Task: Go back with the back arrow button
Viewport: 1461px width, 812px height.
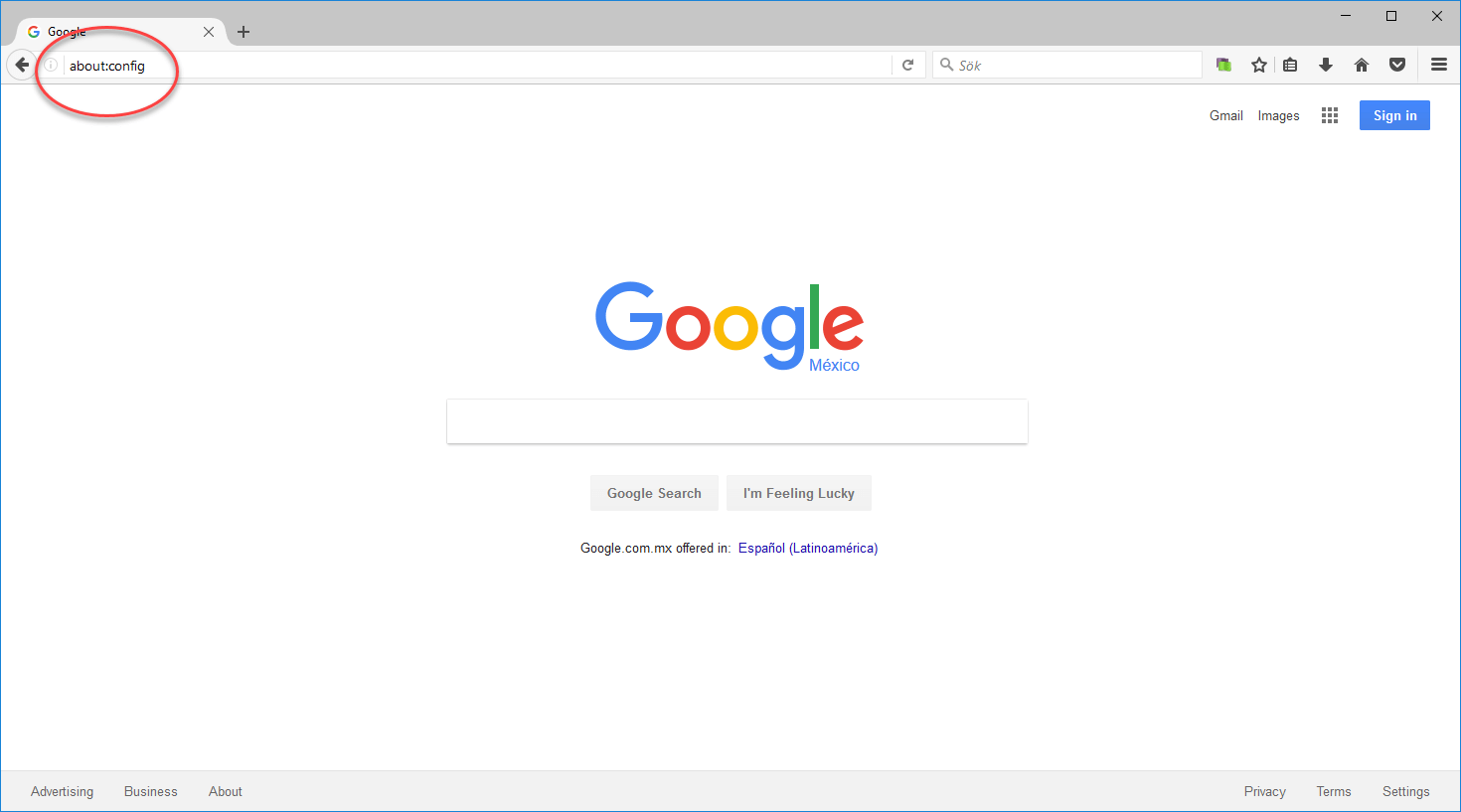Action: tap(22, 65)
